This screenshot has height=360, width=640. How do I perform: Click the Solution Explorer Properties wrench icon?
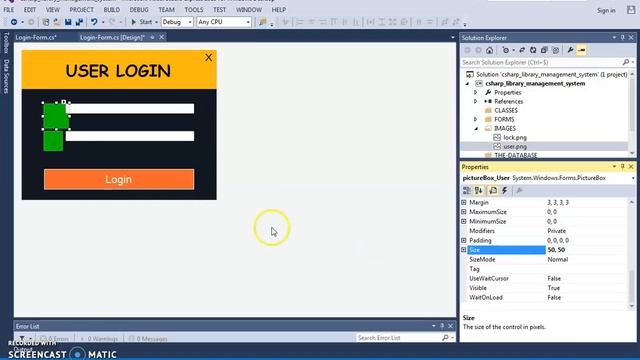(x=570, y=50)
